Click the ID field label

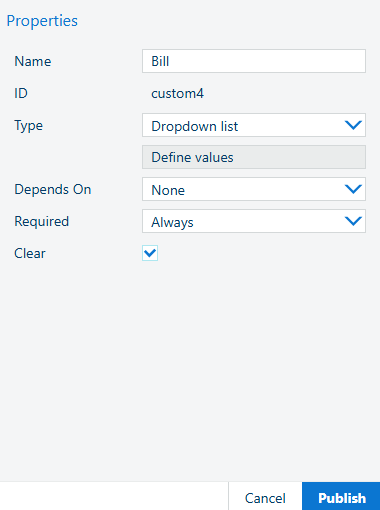tap(21, 93)
